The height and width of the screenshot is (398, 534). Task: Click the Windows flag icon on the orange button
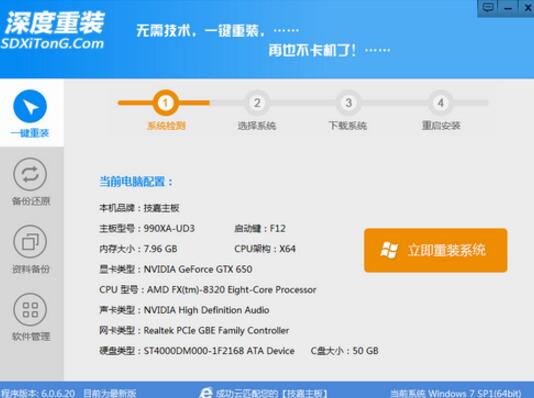(389, 251)
